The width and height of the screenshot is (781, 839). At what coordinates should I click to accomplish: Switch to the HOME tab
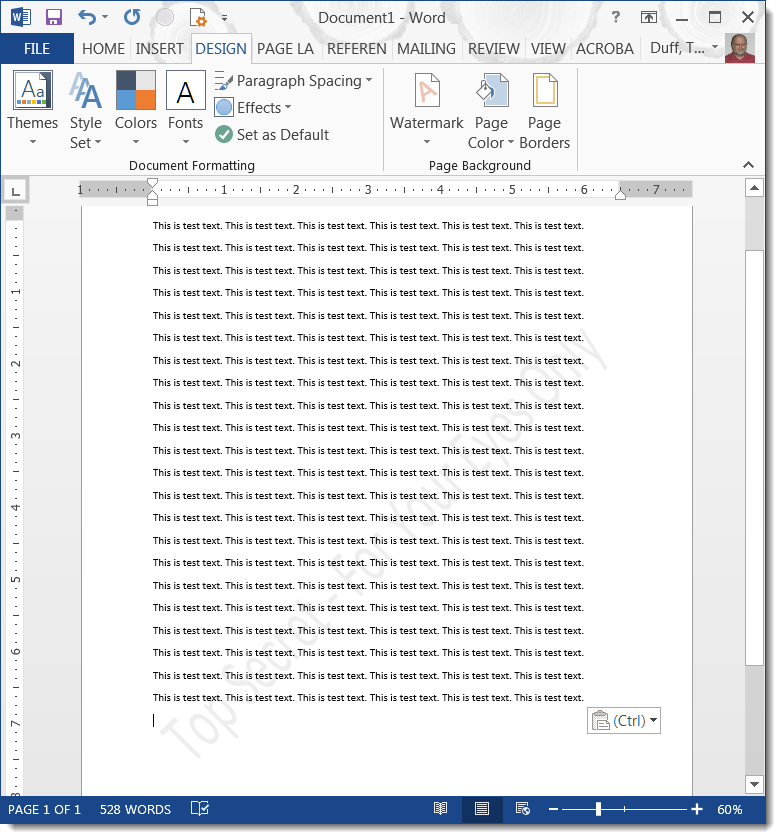coord(103,48)
